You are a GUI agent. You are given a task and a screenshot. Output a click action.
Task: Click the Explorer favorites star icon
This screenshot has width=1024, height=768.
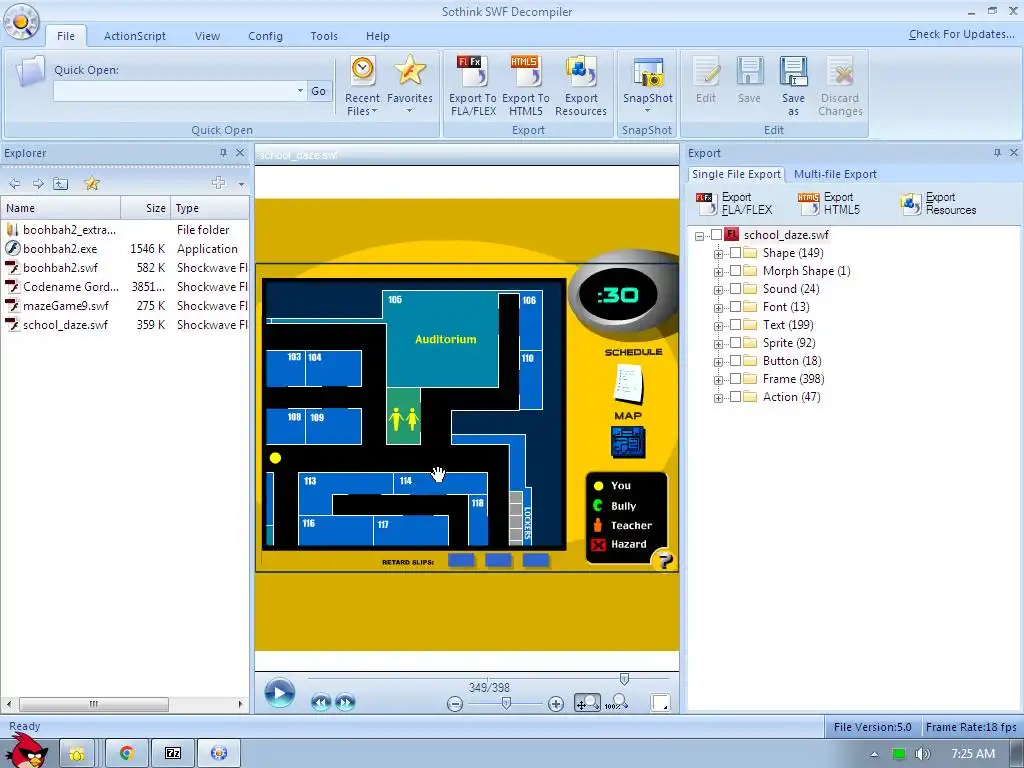pos(91,184)
